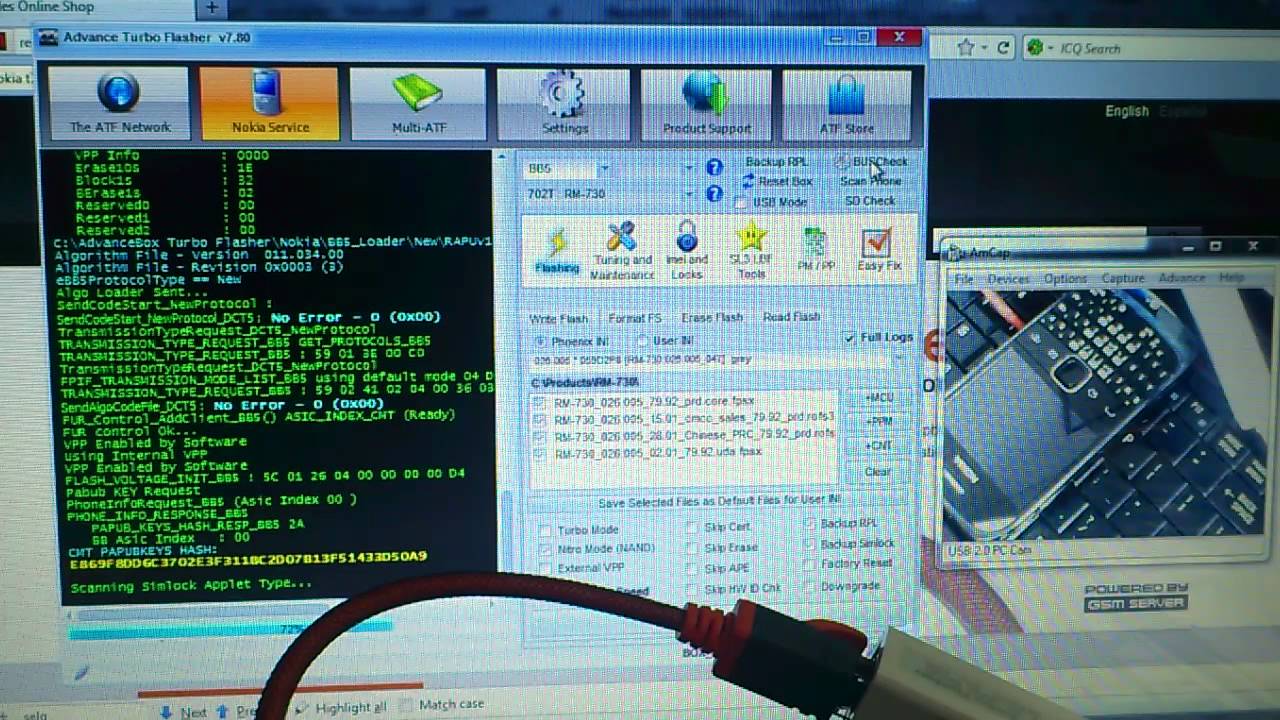Viewport: 1280px width, 720px height.
Task: Bookmark page with browser star icon
Action: click(965, 47)
